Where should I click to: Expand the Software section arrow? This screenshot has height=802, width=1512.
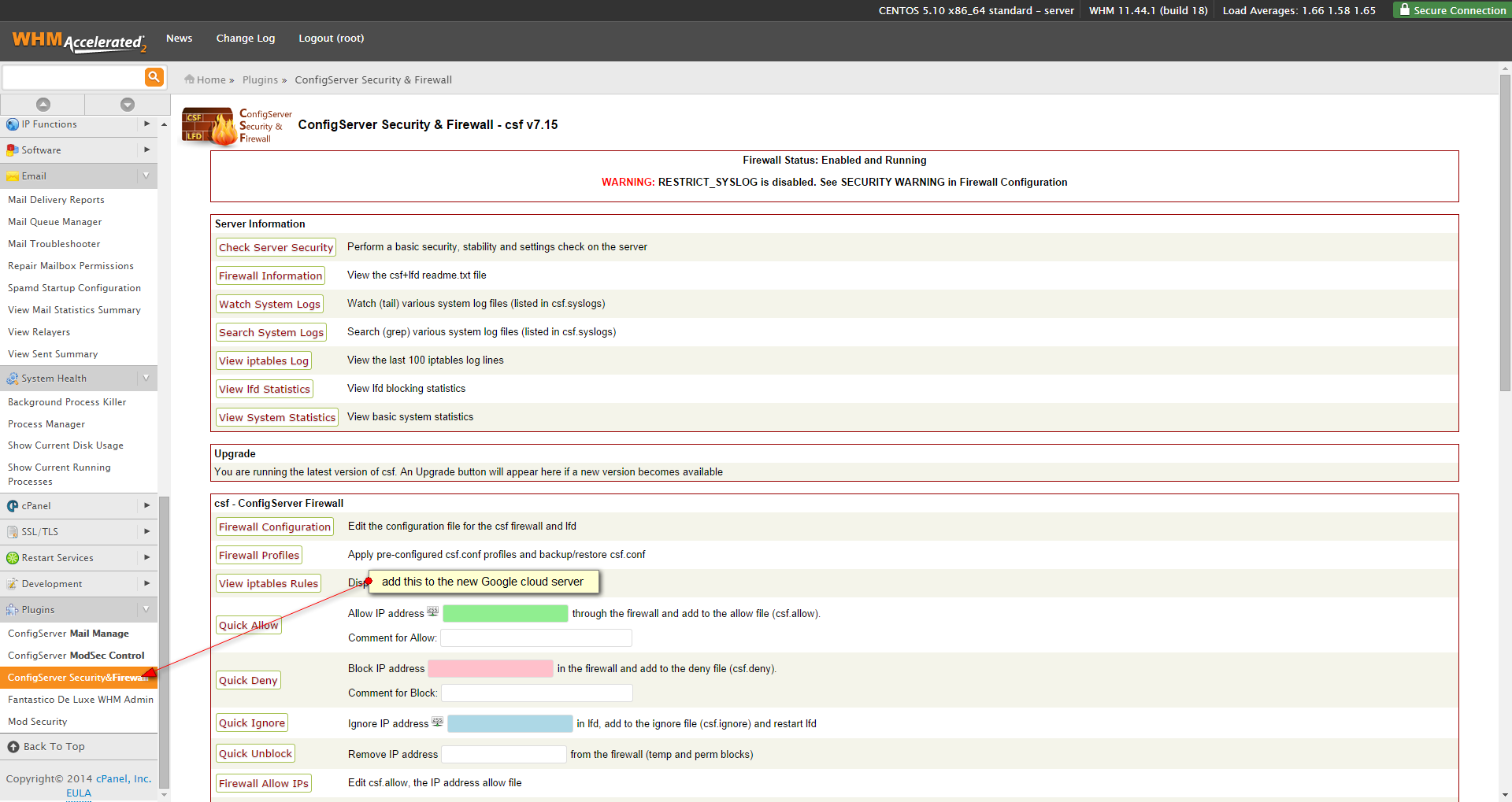pos(146,150)
